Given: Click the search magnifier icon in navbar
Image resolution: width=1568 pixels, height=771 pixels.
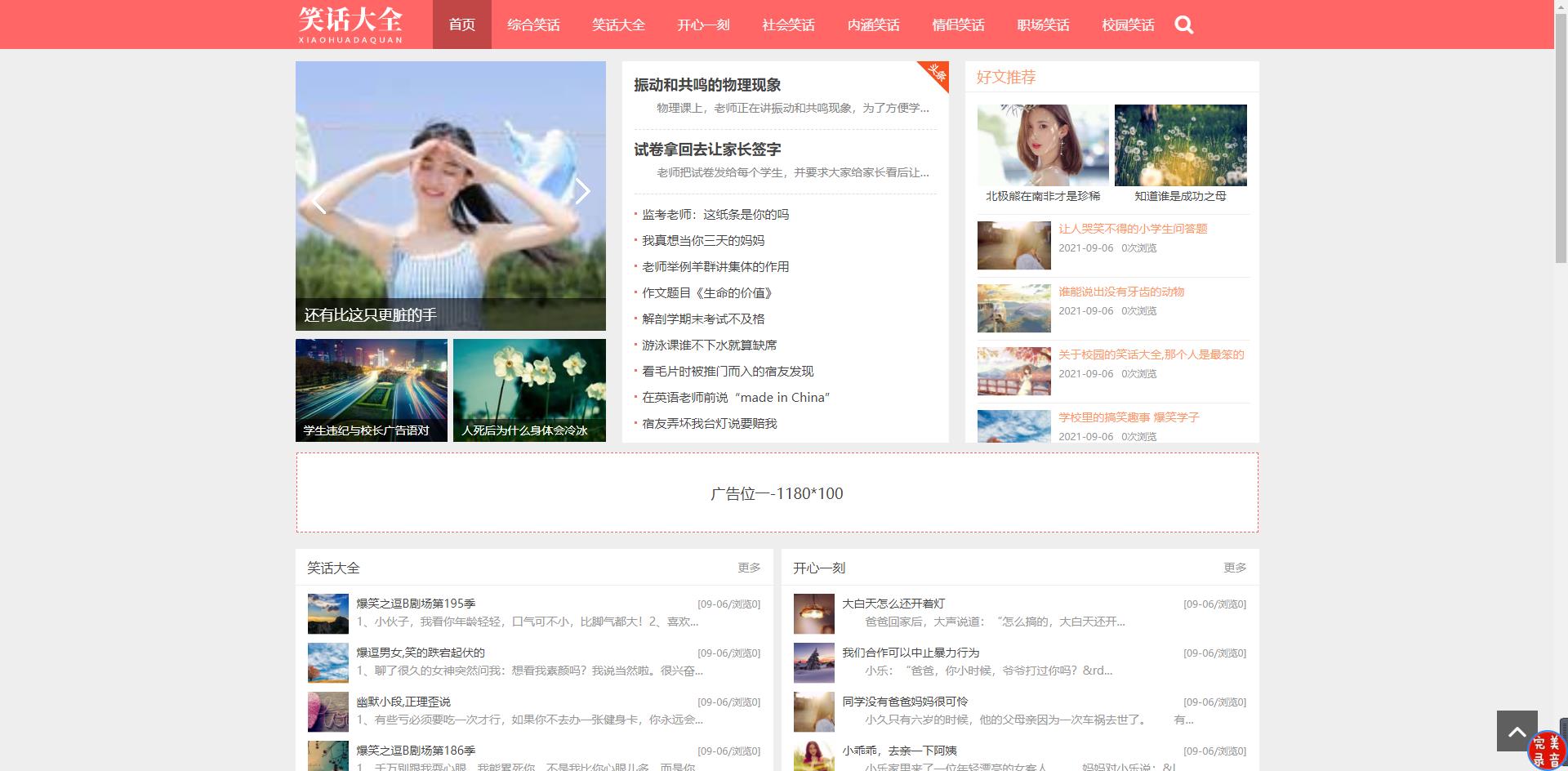Looking at the screenshot, I should [x=1184, y=25].
